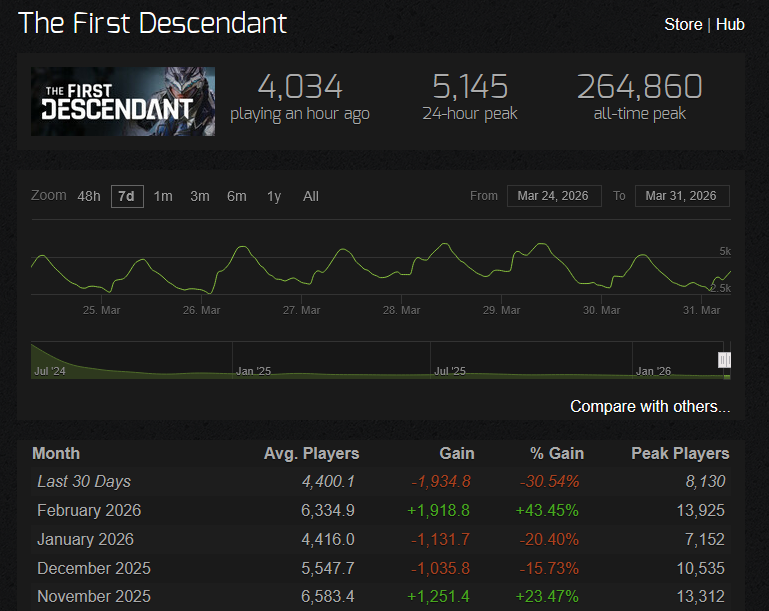Click the 264,860 all-time peak stat

pos(640,98)
